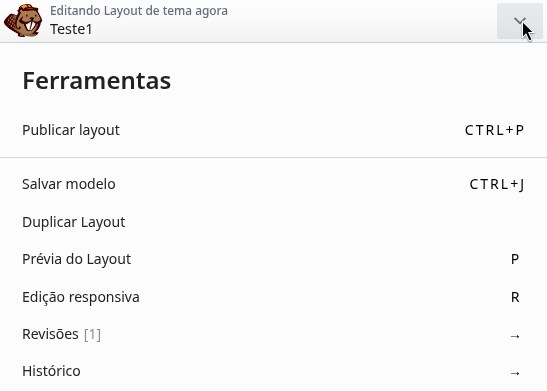The image size is (547, 391).
Task: Click the Beaver Builder beaver logo
Action: click(23, 21)
